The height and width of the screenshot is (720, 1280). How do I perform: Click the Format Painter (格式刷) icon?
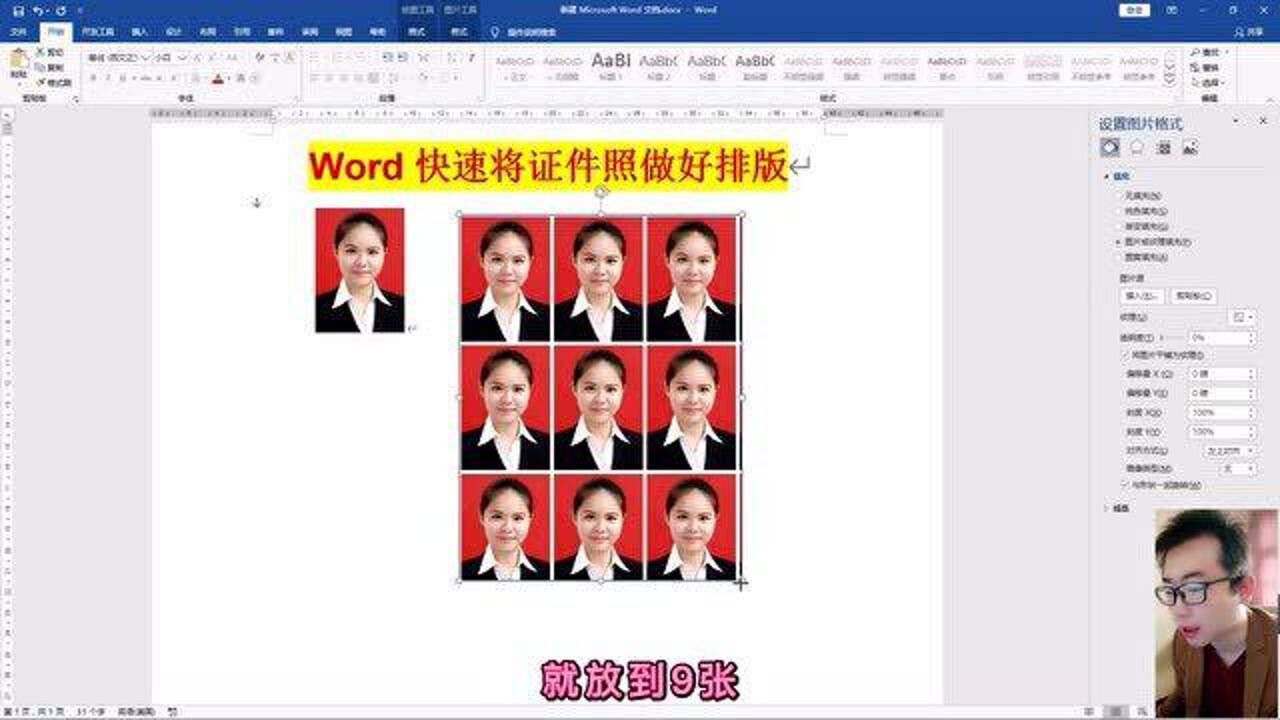tap(40, 82)
